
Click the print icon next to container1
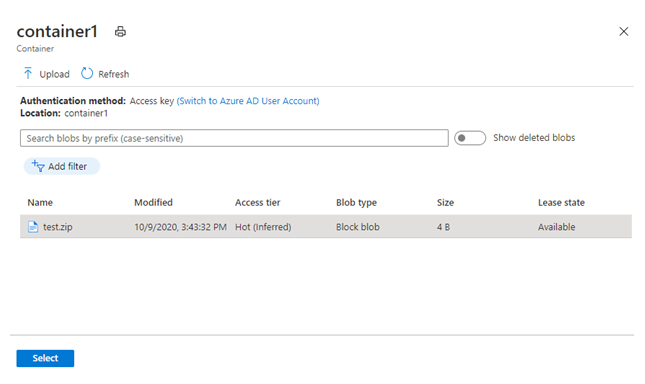120,32
